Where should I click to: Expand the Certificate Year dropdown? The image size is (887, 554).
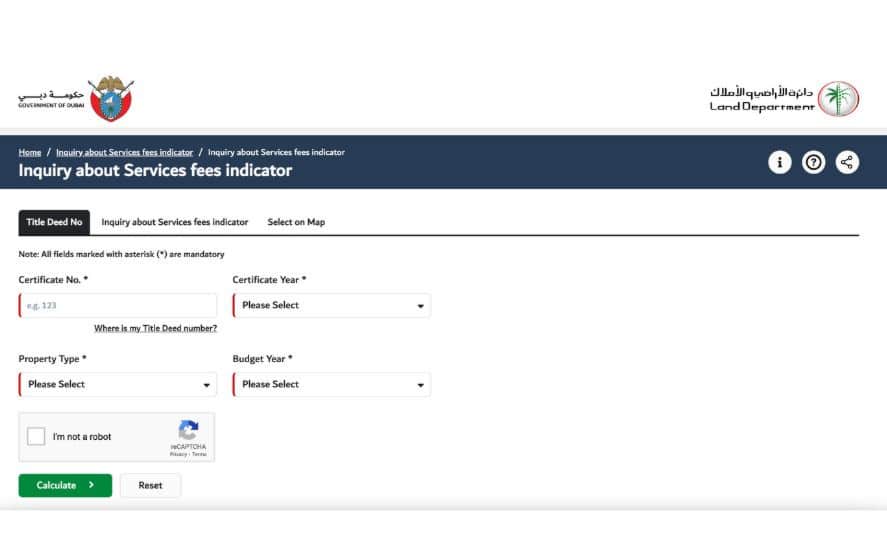coord(332,305)
